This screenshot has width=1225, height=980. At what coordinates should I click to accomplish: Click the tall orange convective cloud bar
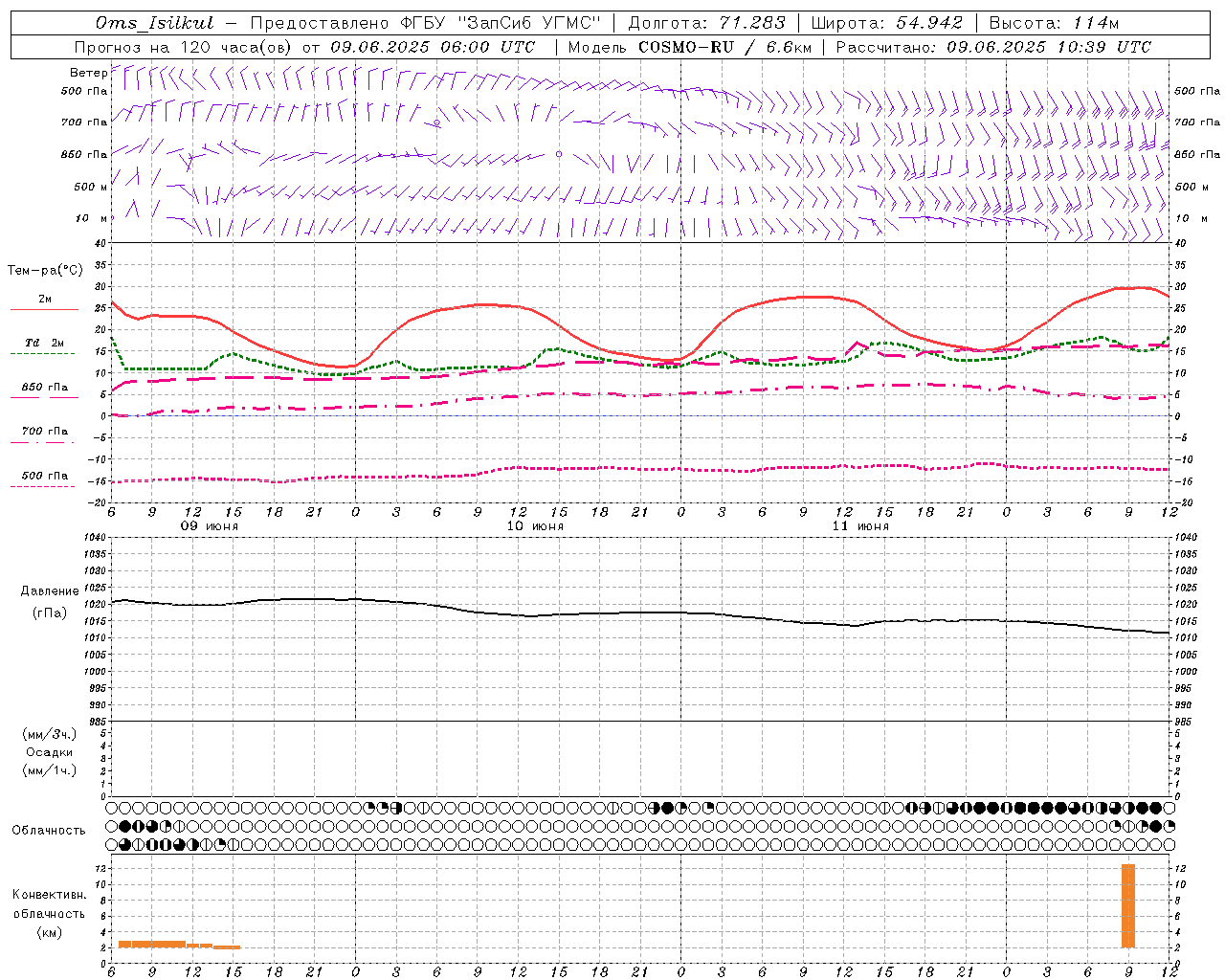point(1128,905)
